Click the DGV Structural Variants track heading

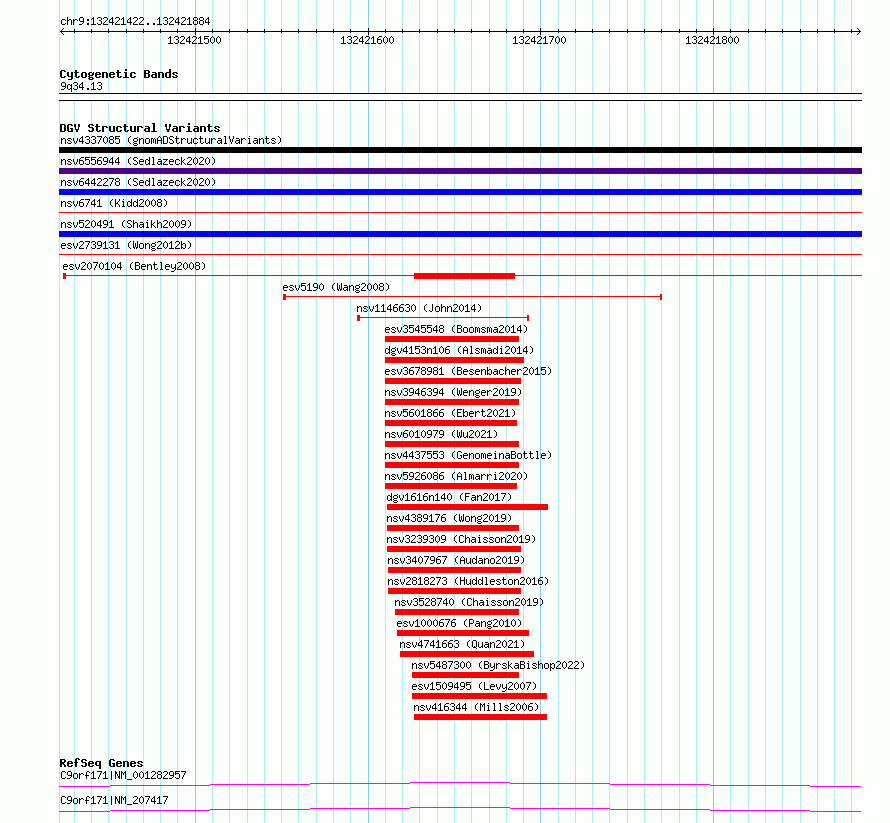pos(140,128)
